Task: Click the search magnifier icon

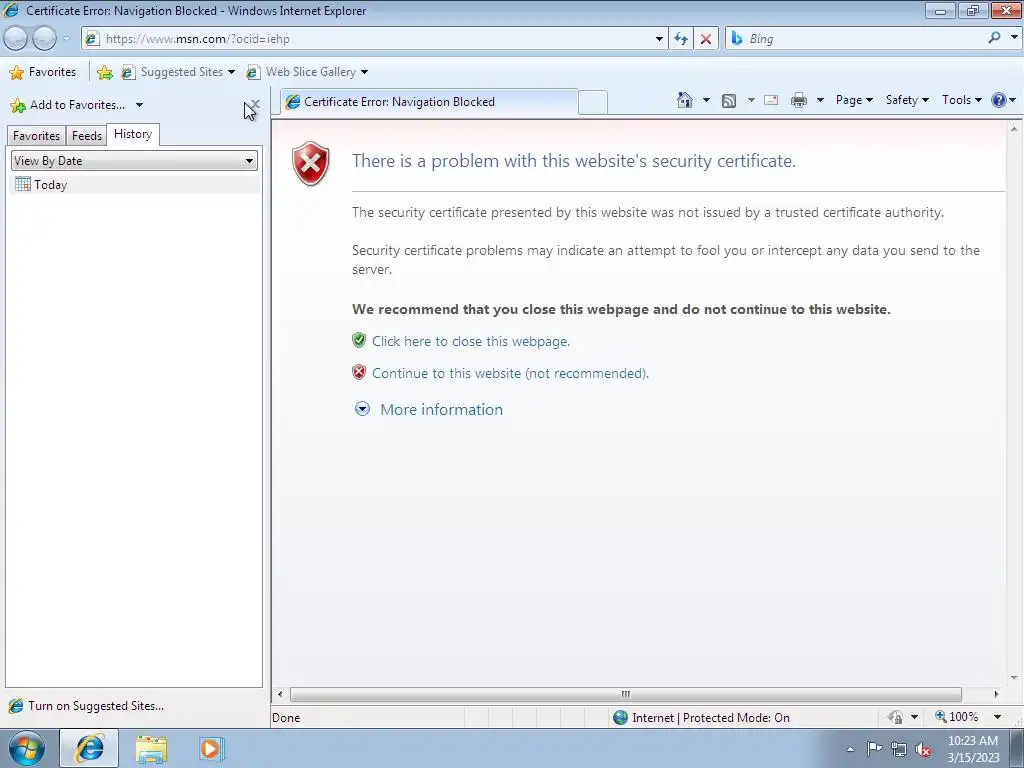Action: tap(995, 38)
